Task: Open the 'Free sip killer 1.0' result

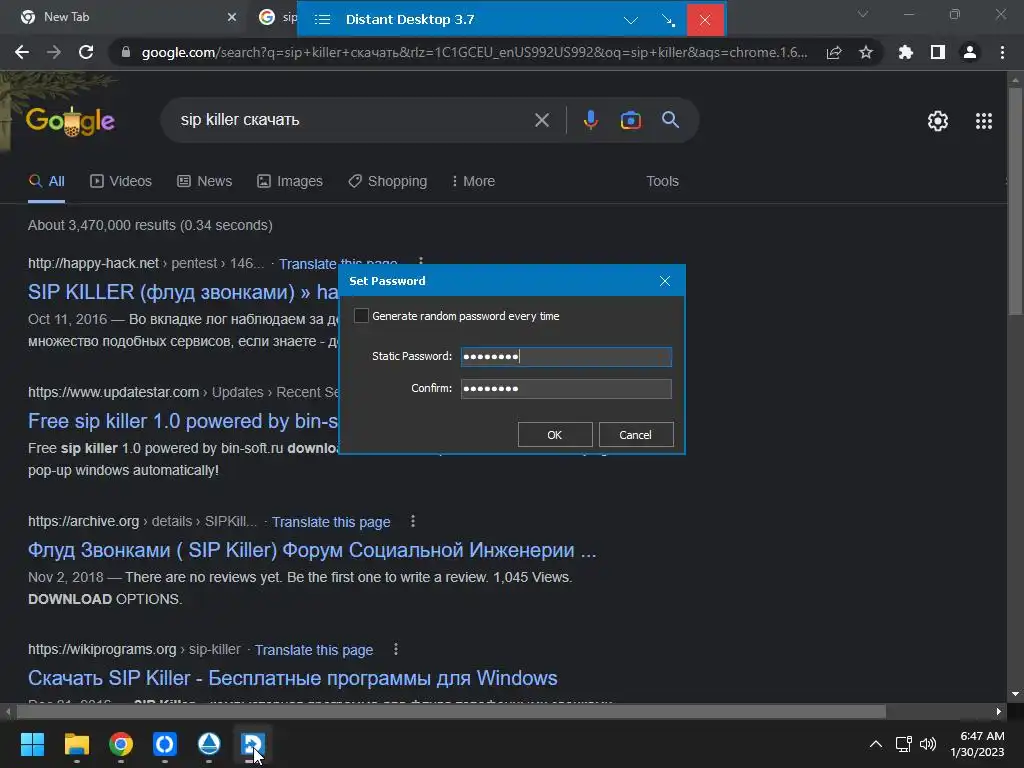Action: point(183,421)
